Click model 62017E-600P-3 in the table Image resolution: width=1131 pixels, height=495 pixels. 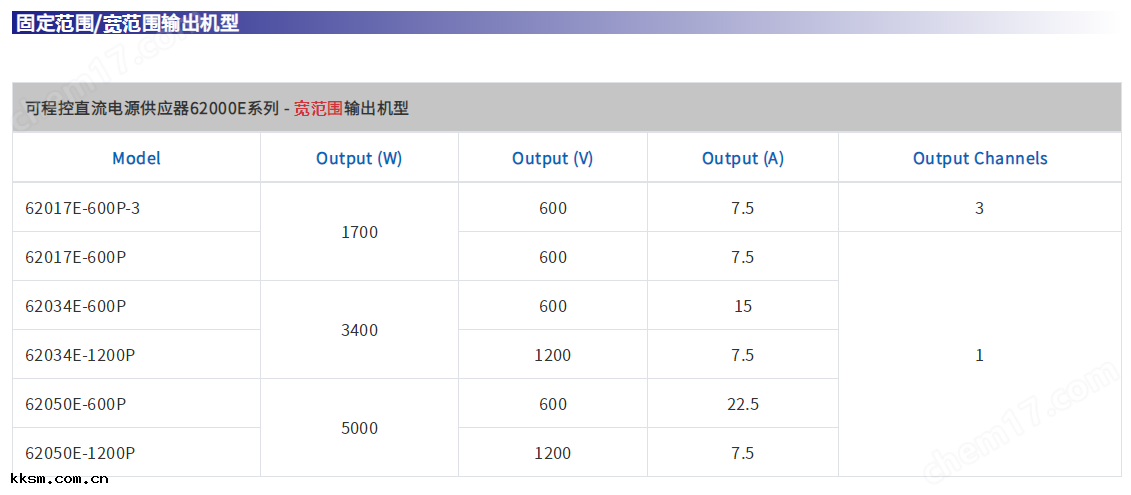[83, 208]
